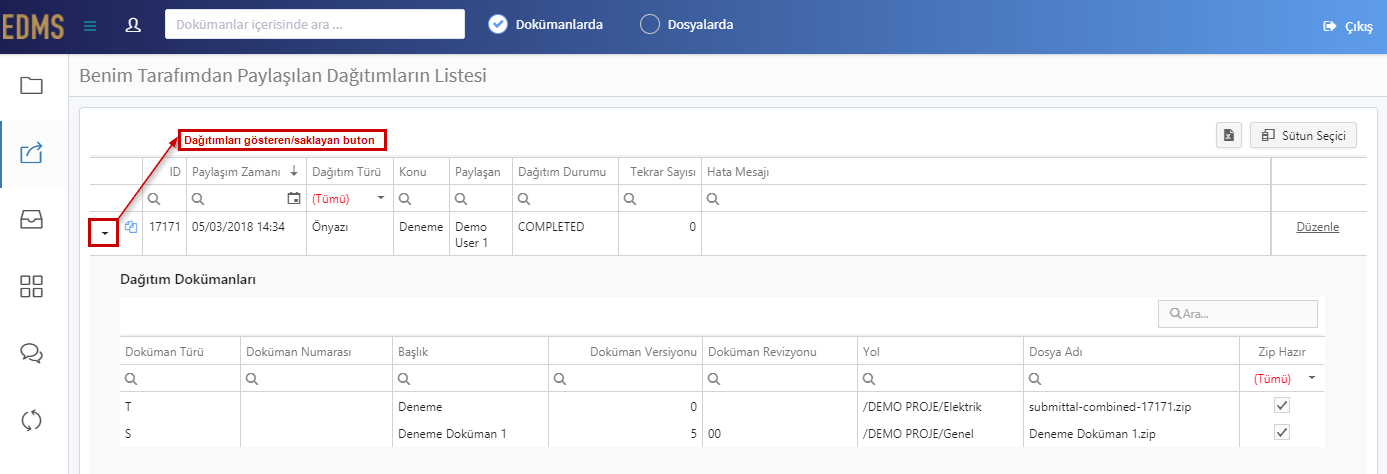Screen dimensions: 1387x474
Task: Sort by Başlık column header
Action: tap(413, 352)
